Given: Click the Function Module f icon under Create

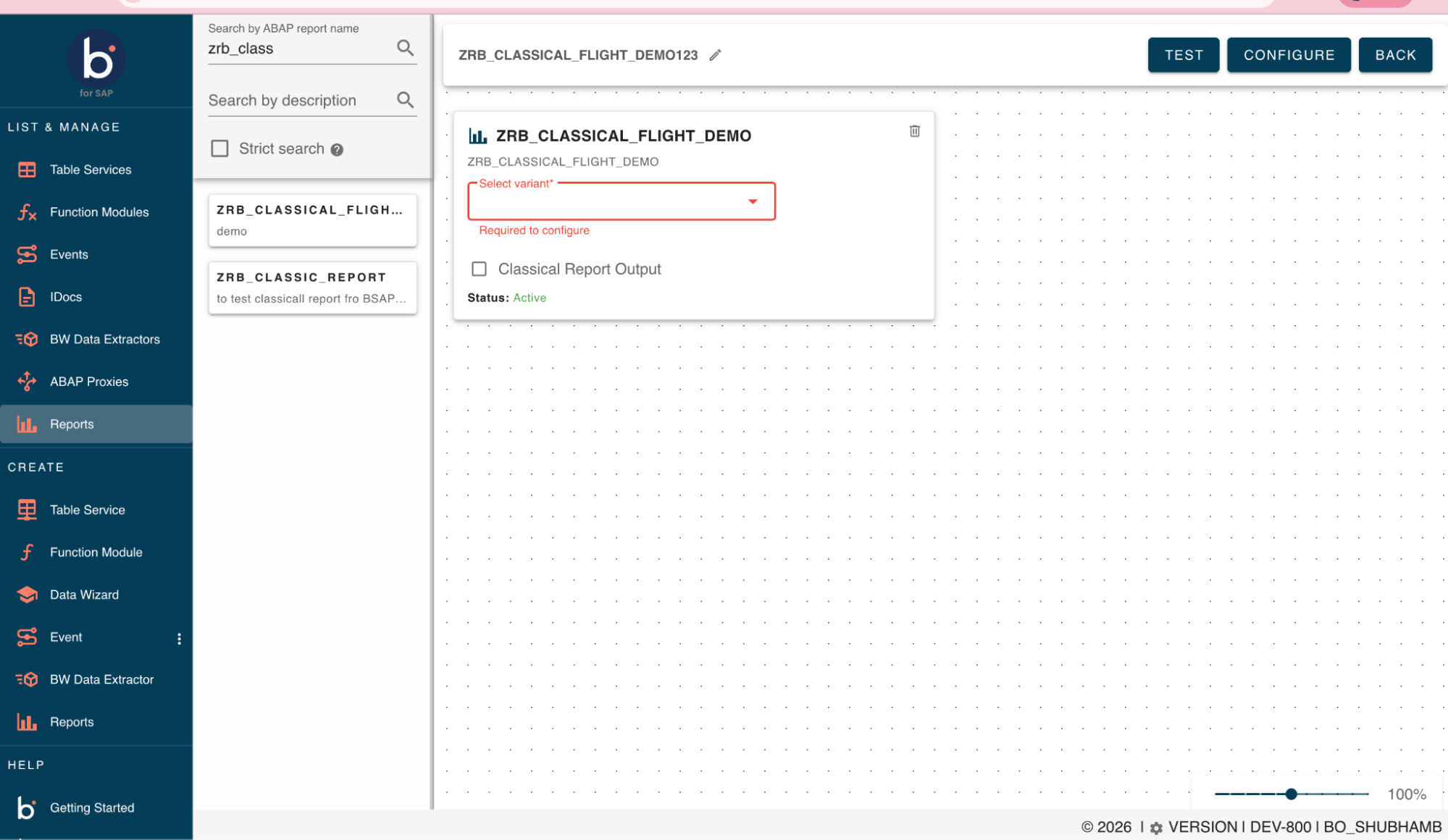Looking at the screenshot, I should (27, 553).
